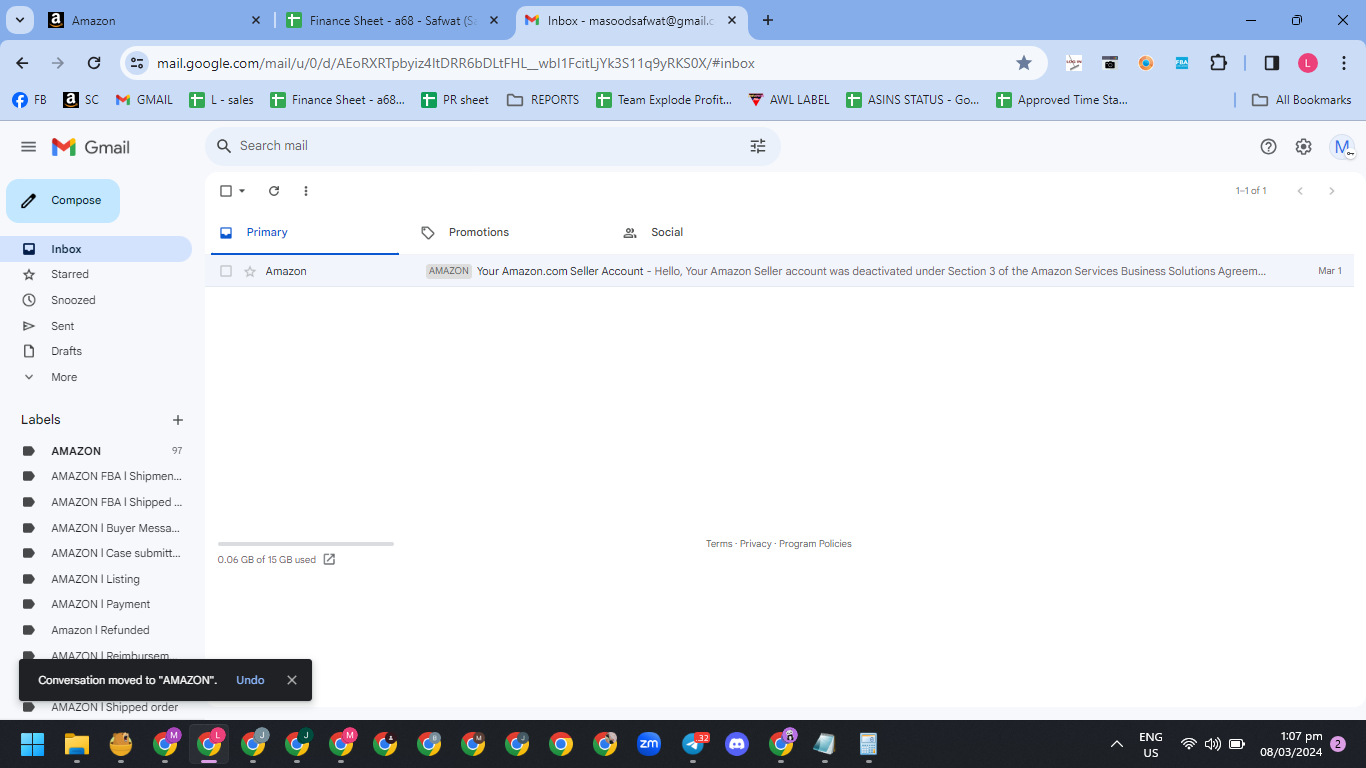
Task: Open Gmail main menu hamburger icon
Action: pyautogui.click(x=28, y=147)
